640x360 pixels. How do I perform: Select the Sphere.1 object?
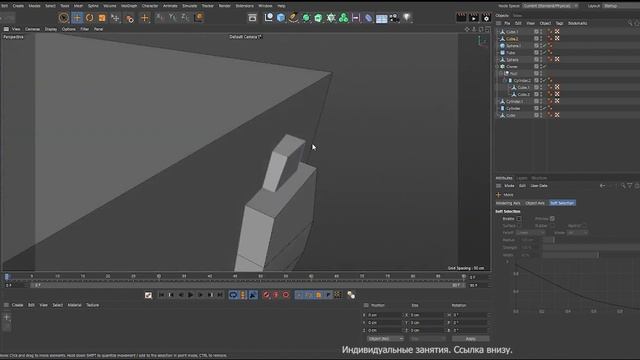pyautogui.click(x=513, y=46)
